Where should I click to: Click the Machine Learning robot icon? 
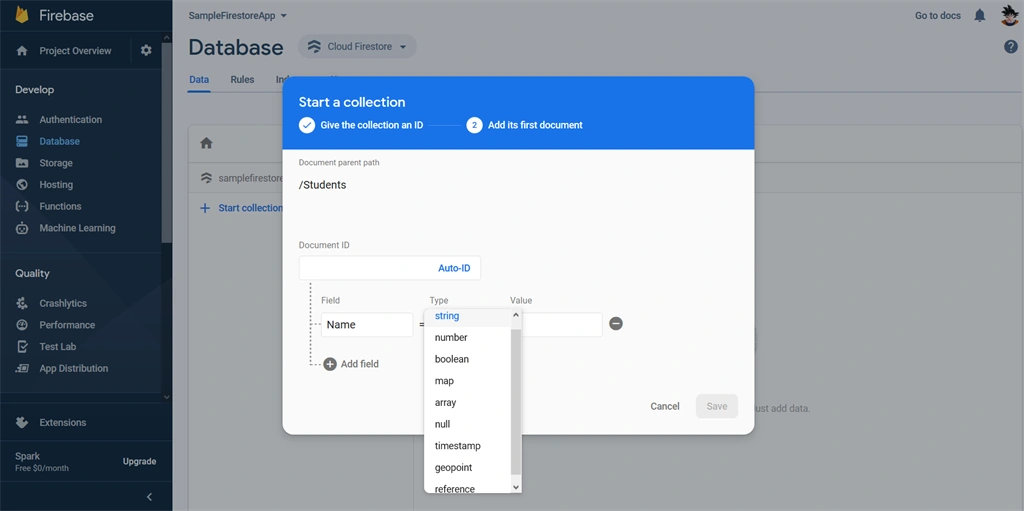(22, 228)
